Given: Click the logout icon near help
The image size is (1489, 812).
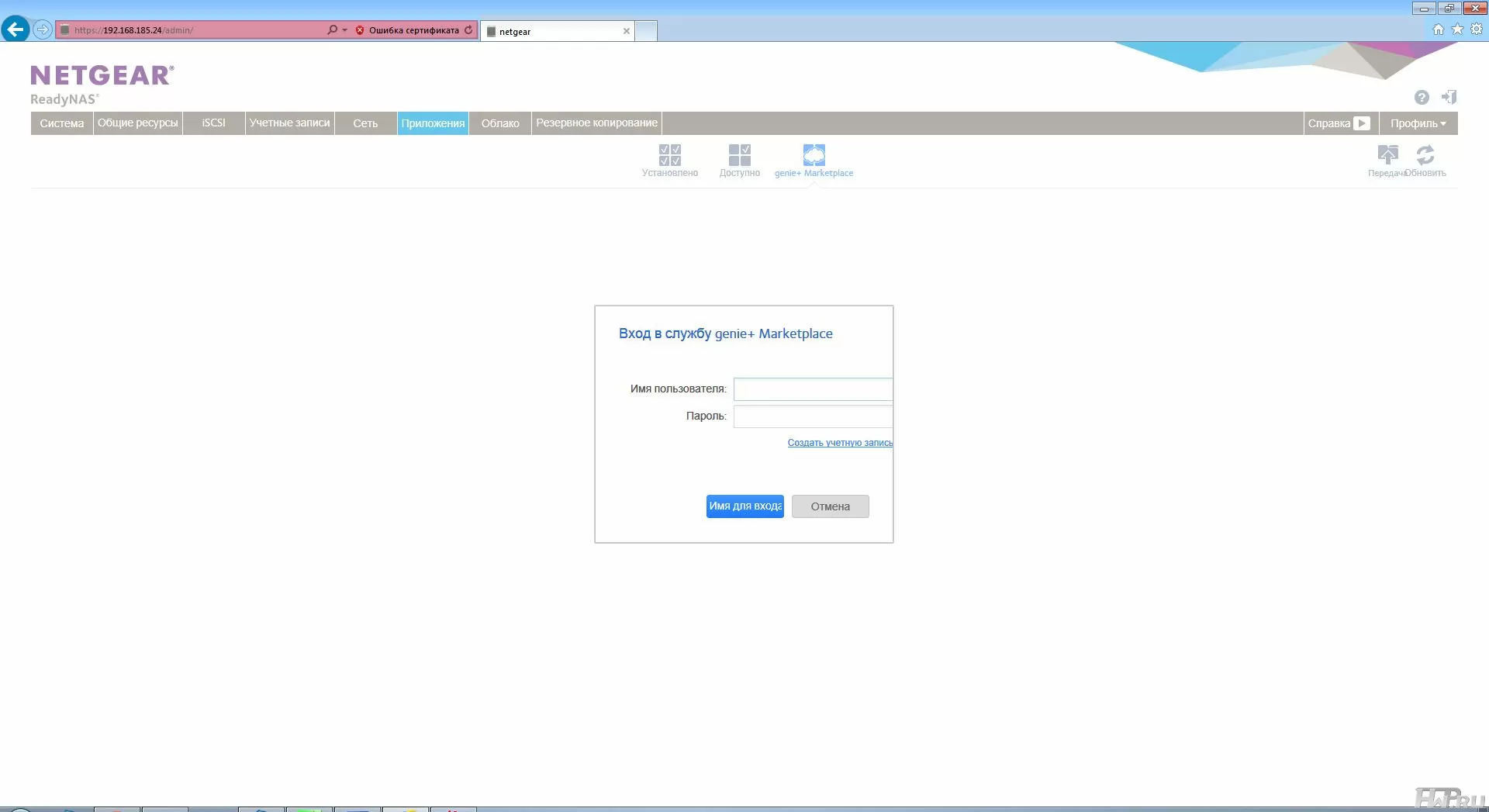Looking at the screenshot, I should point(1449,97).
